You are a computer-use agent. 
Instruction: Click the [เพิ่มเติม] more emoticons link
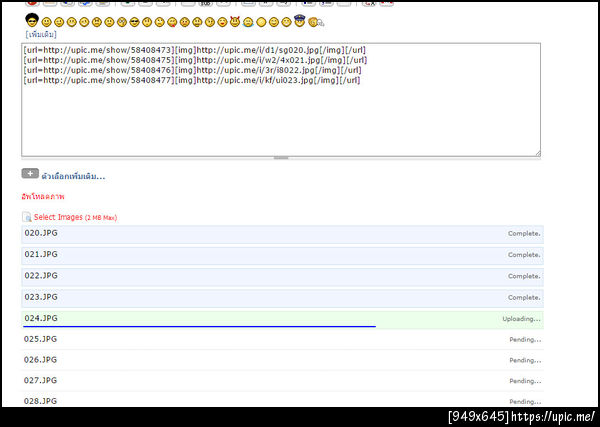pyautogui.click(x=41, y=34)
